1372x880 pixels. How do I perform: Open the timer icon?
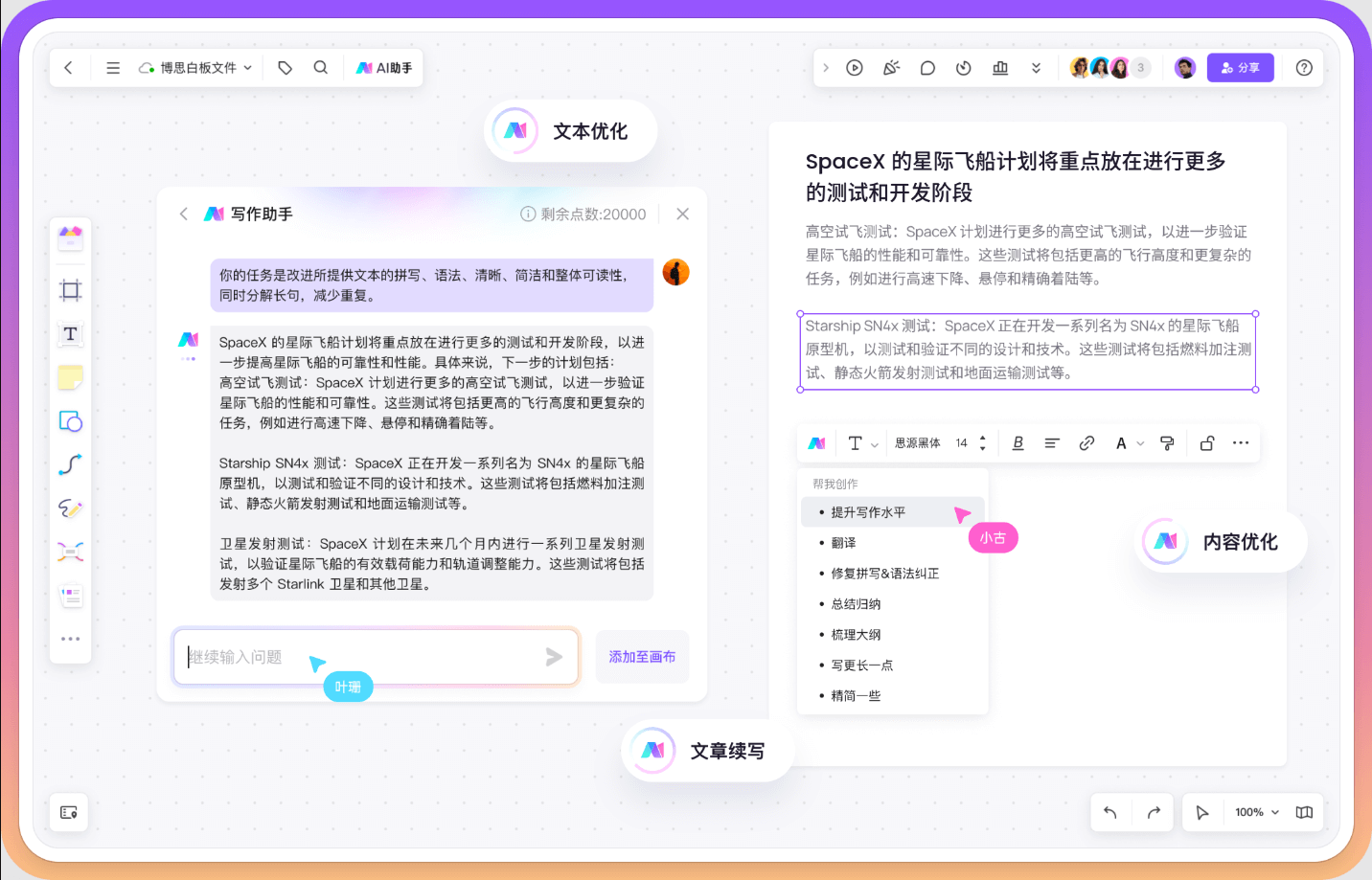[964, 68]
